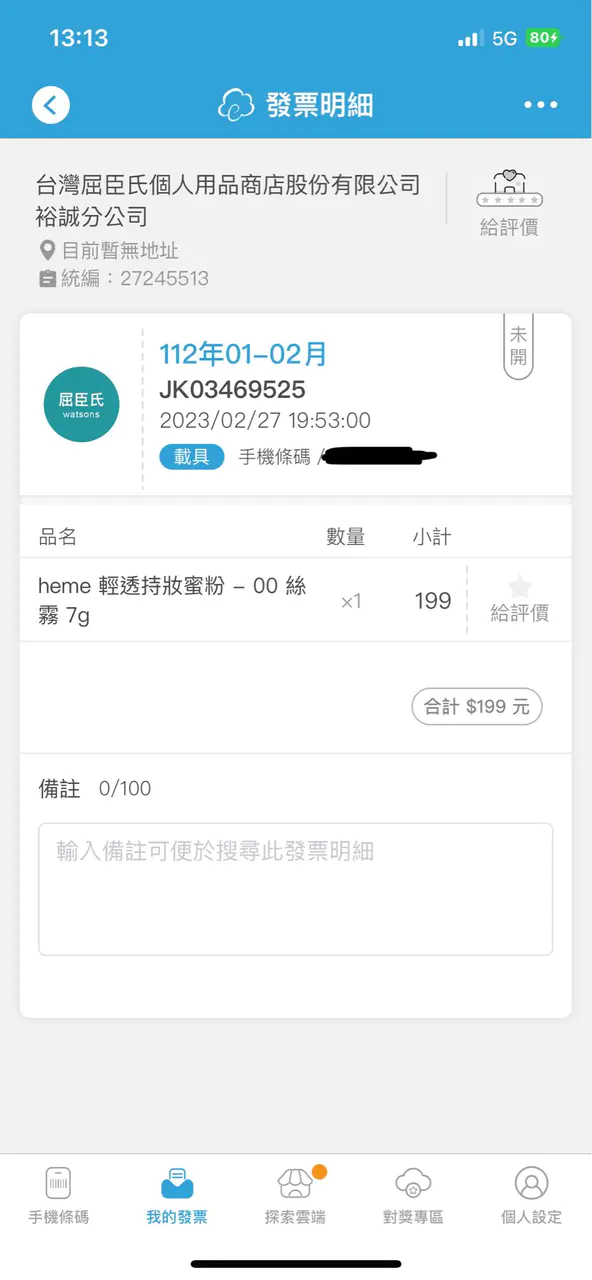This screenshot has width=592, height=1280.
Task: Open the 個人設定 tab
Action: 531,1195
